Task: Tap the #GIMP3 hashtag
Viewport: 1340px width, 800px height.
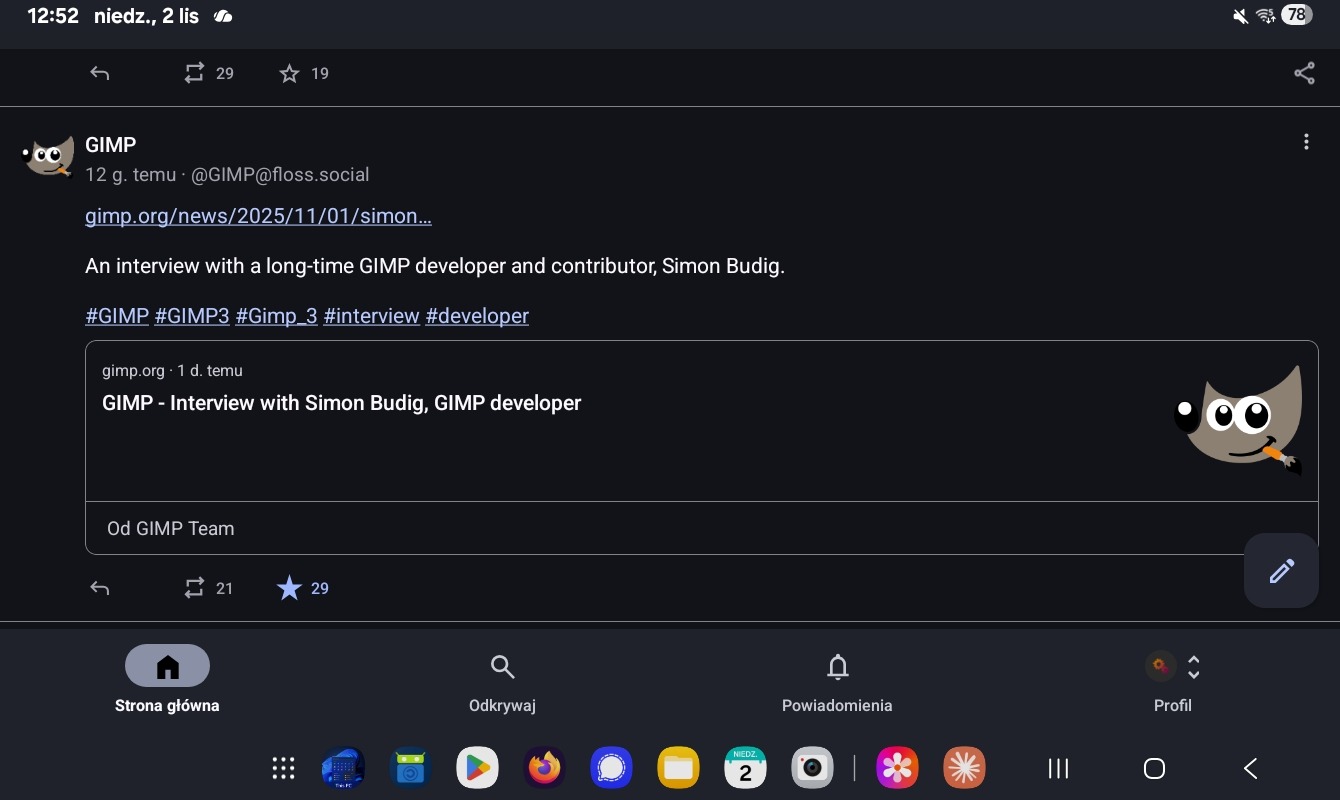Action: pos(192,316)
